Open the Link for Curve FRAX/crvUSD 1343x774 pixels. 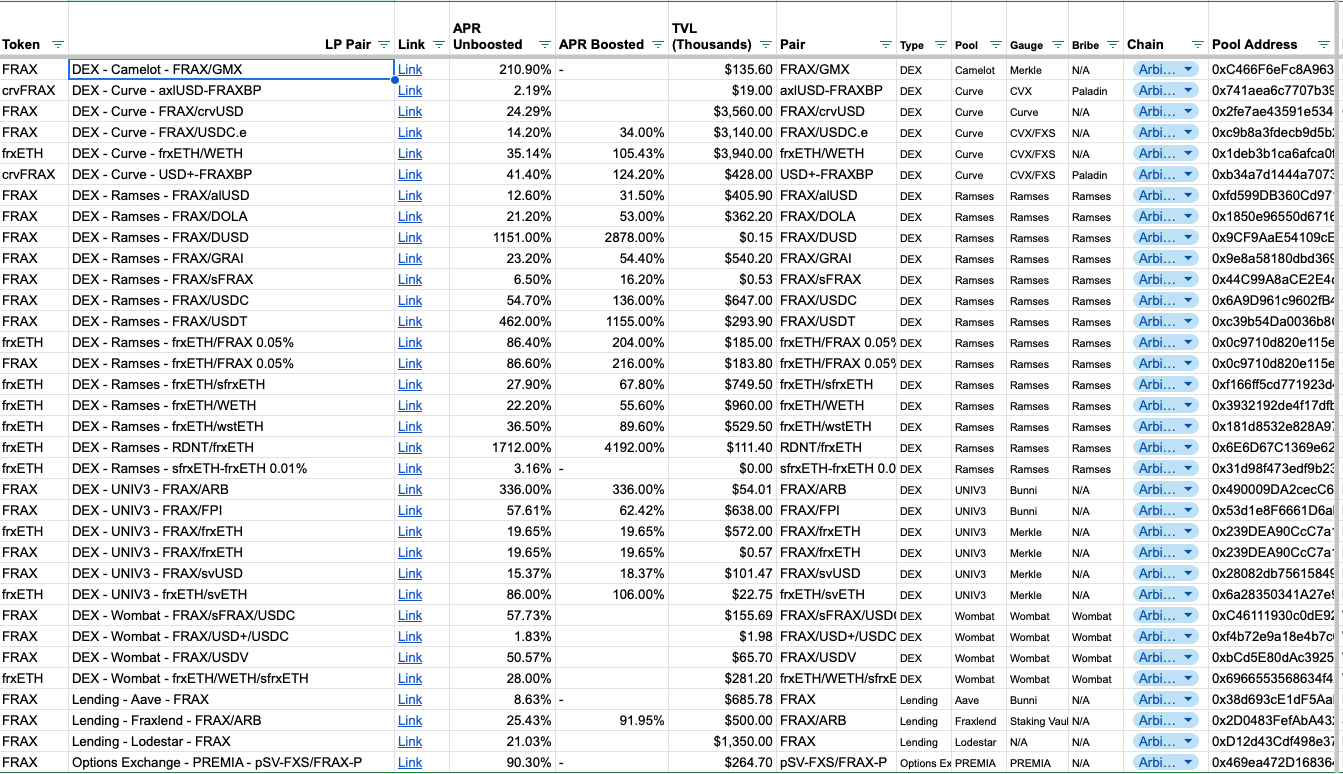coord(410,111)
